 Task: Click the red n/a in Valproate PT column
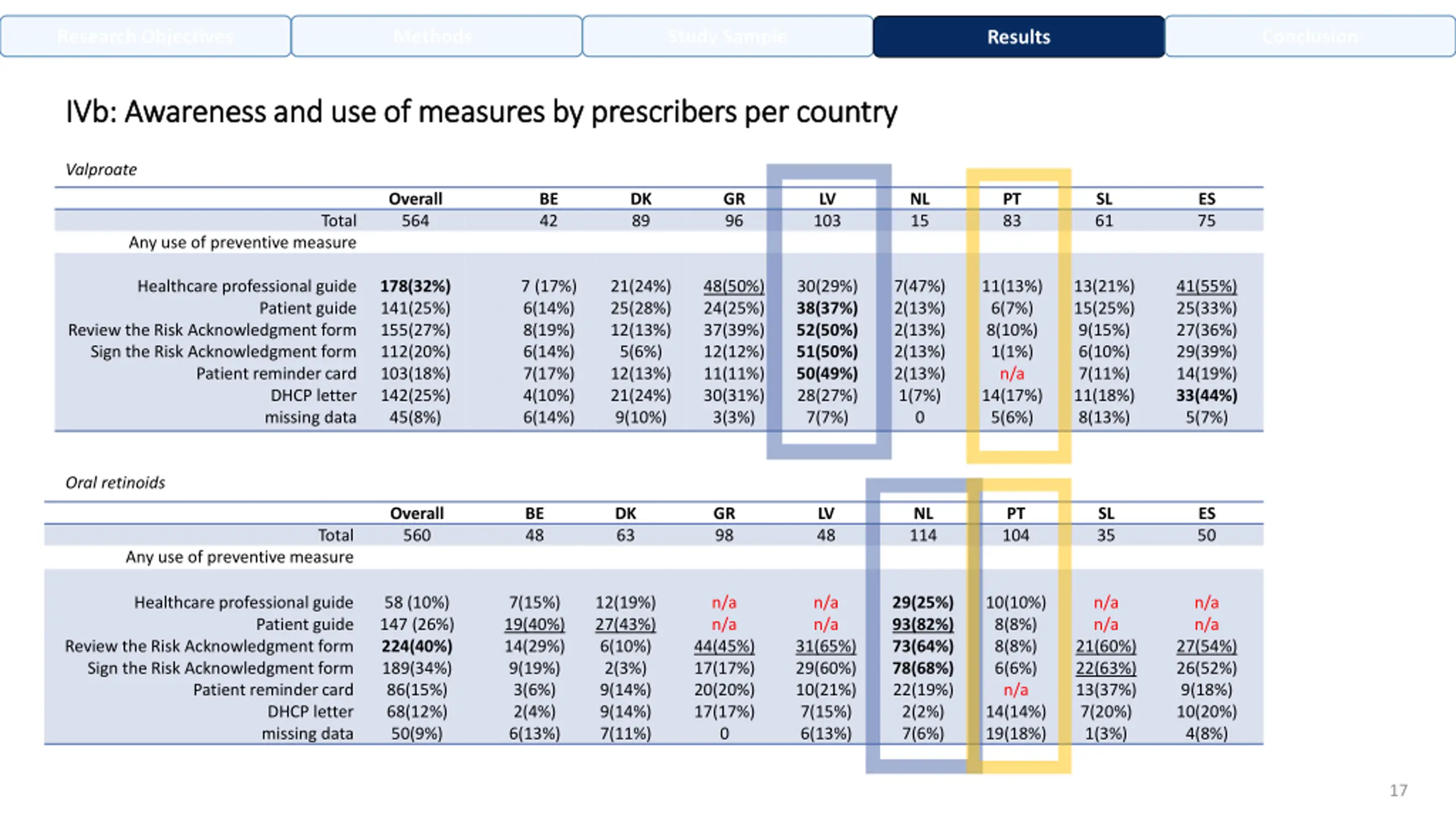click(1012, 374)
